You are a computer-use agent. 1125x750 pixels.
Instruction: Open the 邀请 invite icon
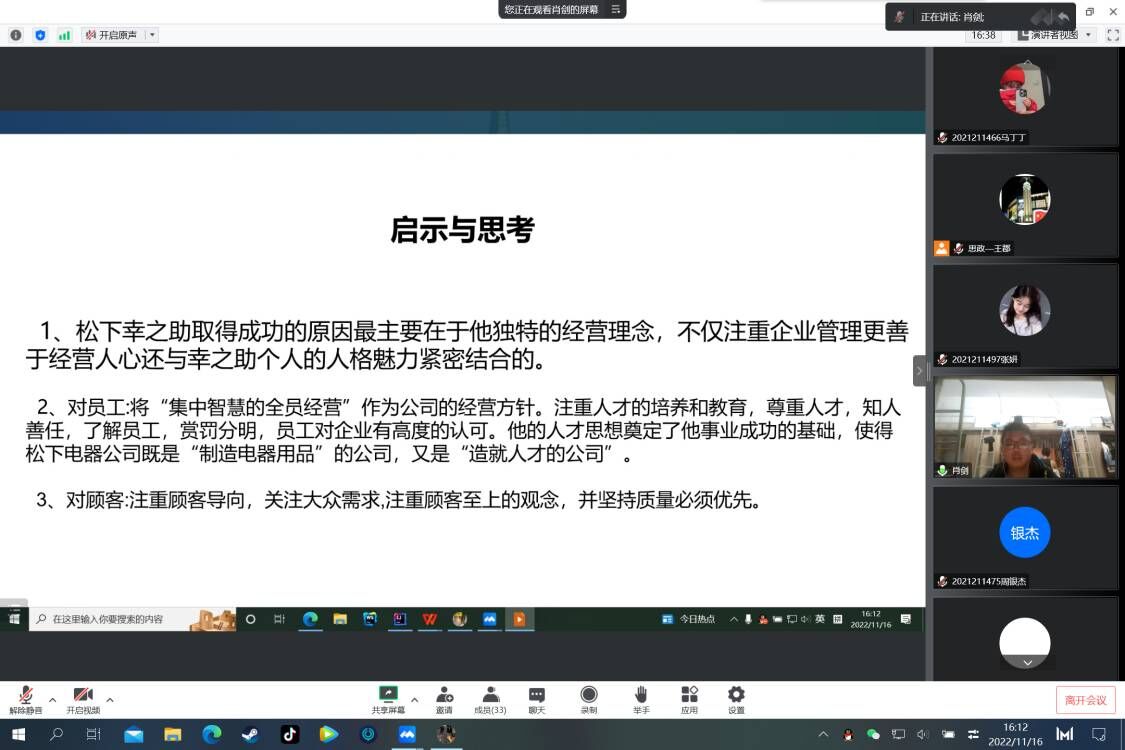click(x=444, y=699)
